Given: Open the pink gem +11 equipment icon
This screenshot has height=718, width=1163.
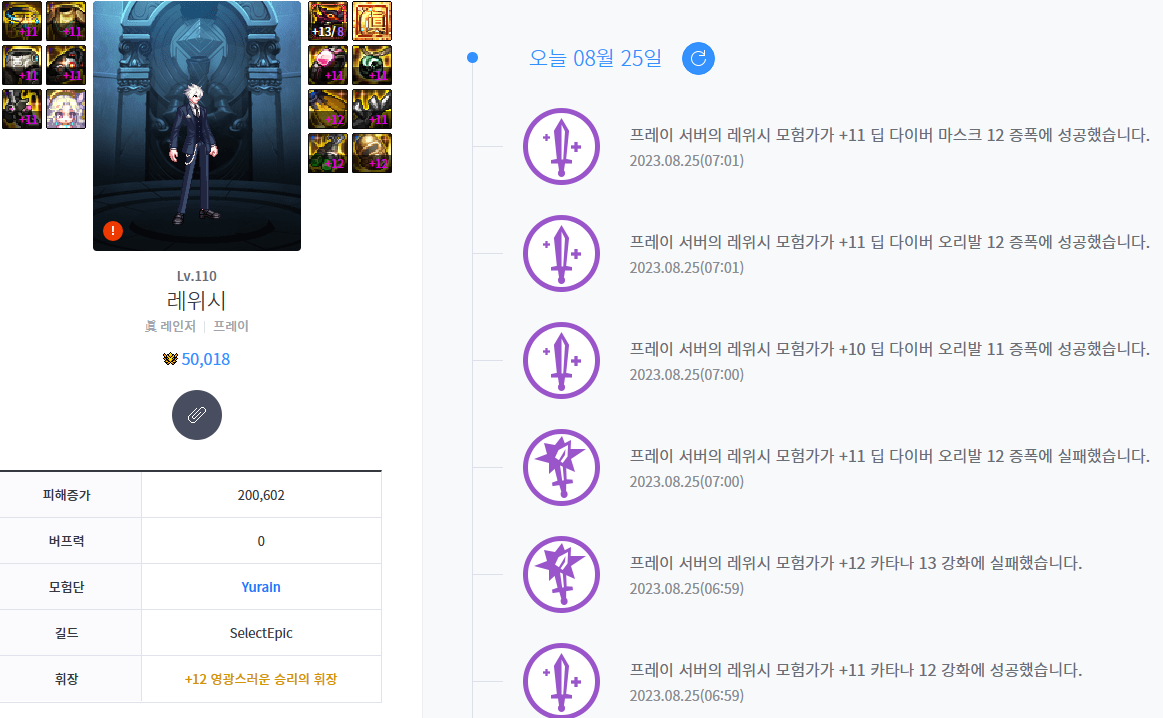Looking at the screenshot, I should click(x=328, y=65).
